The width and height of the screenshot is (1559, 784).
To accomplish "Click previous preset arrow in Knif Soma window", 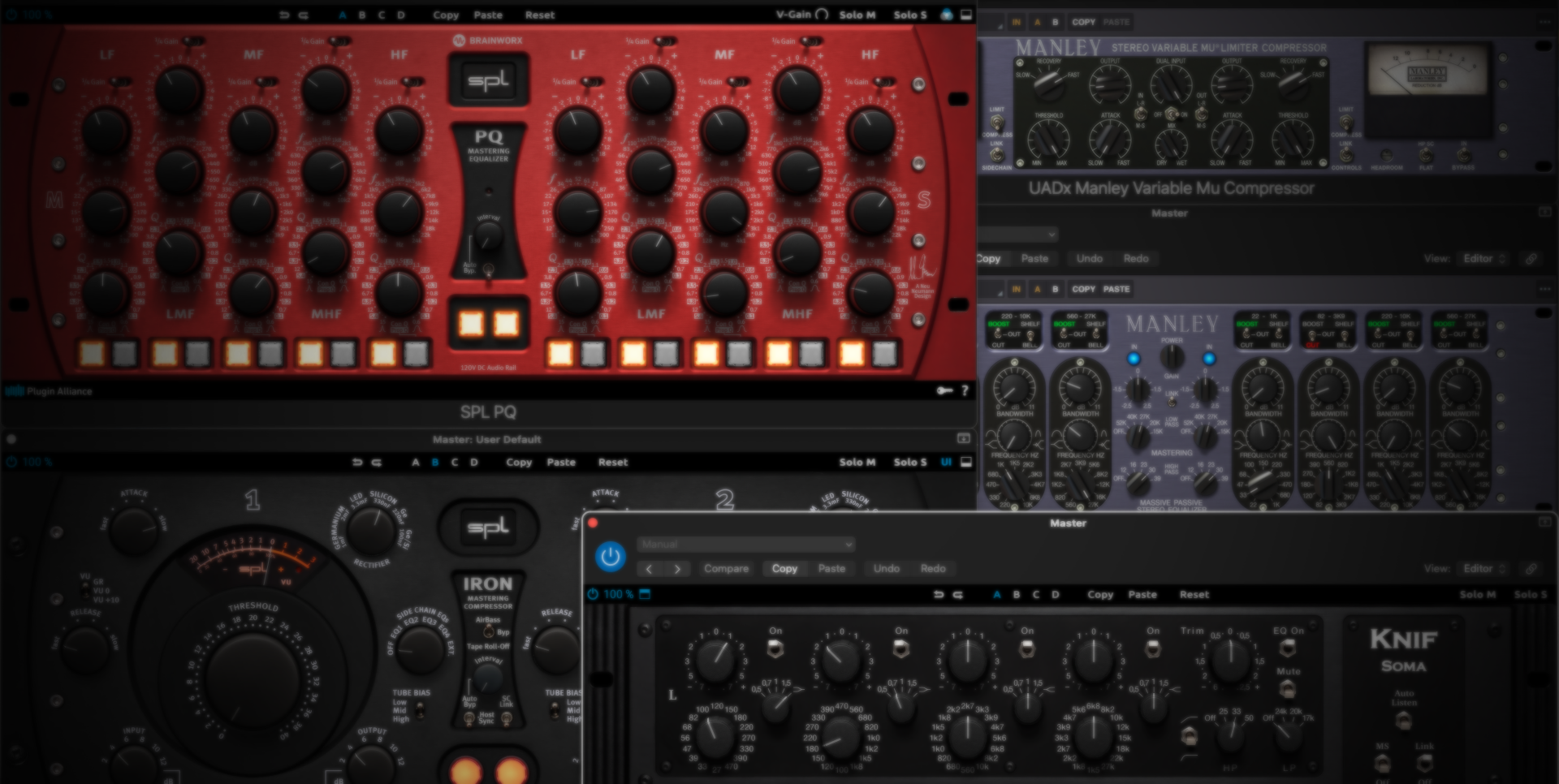I will tap(649, 568).
